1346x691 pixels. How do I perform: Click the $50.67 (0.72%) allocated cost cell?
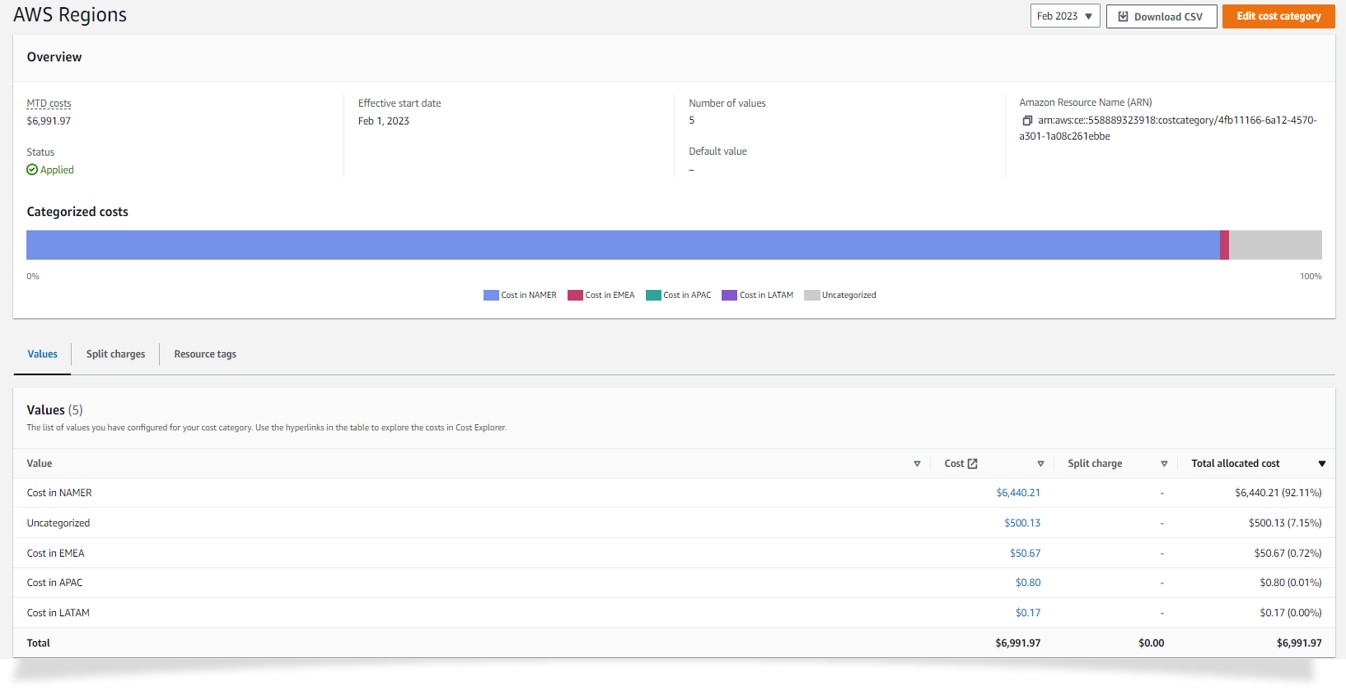tap(1288, 553)
